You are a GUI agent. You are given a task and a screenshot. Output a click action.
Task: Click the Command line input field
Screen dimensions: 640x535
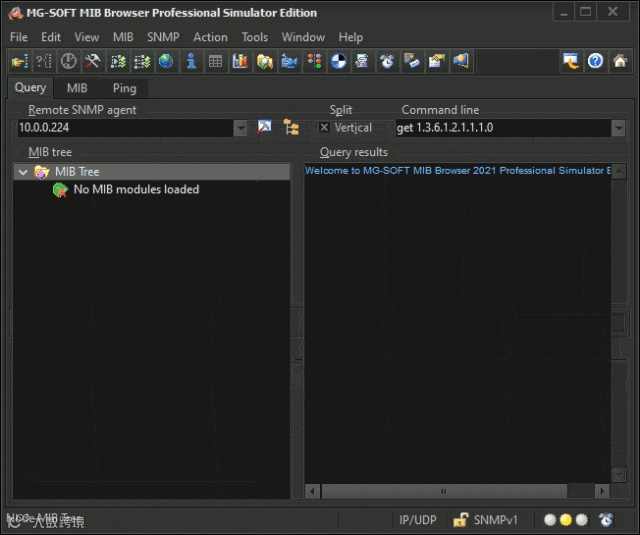[x=503, y=128]
